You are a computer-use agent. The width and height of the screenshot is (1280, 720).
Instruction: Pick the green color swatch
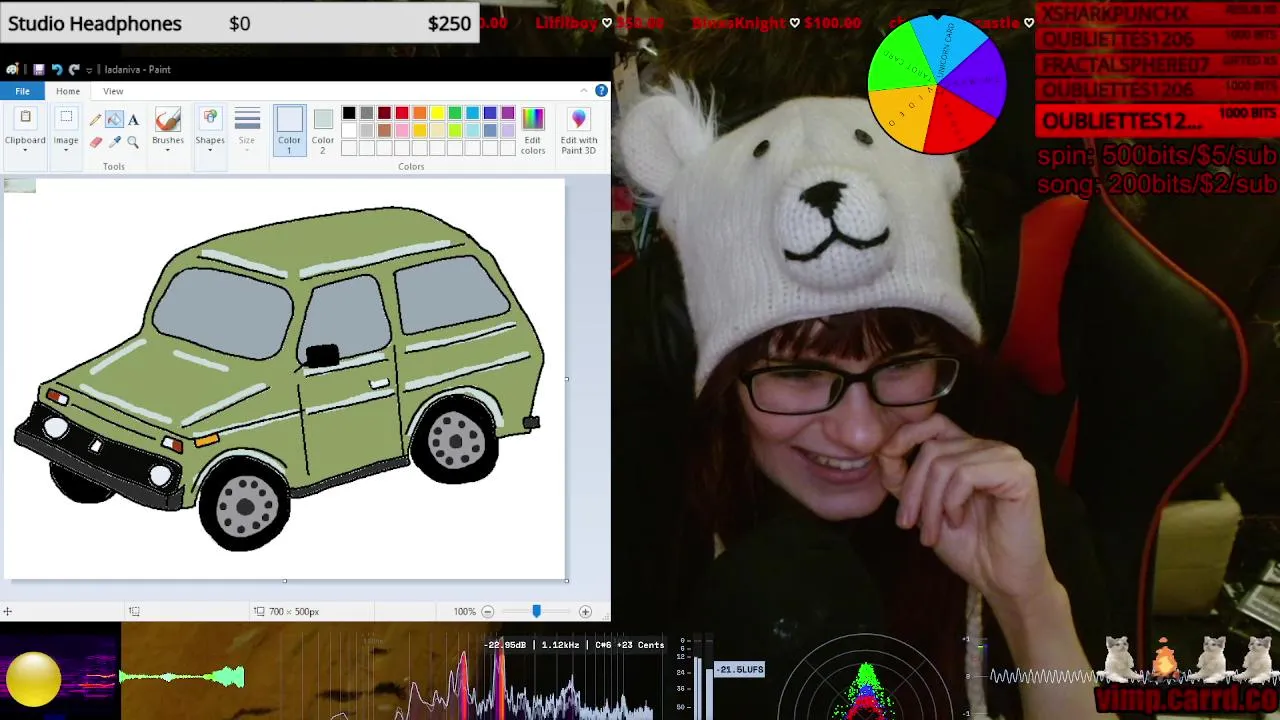coord(455,113)
